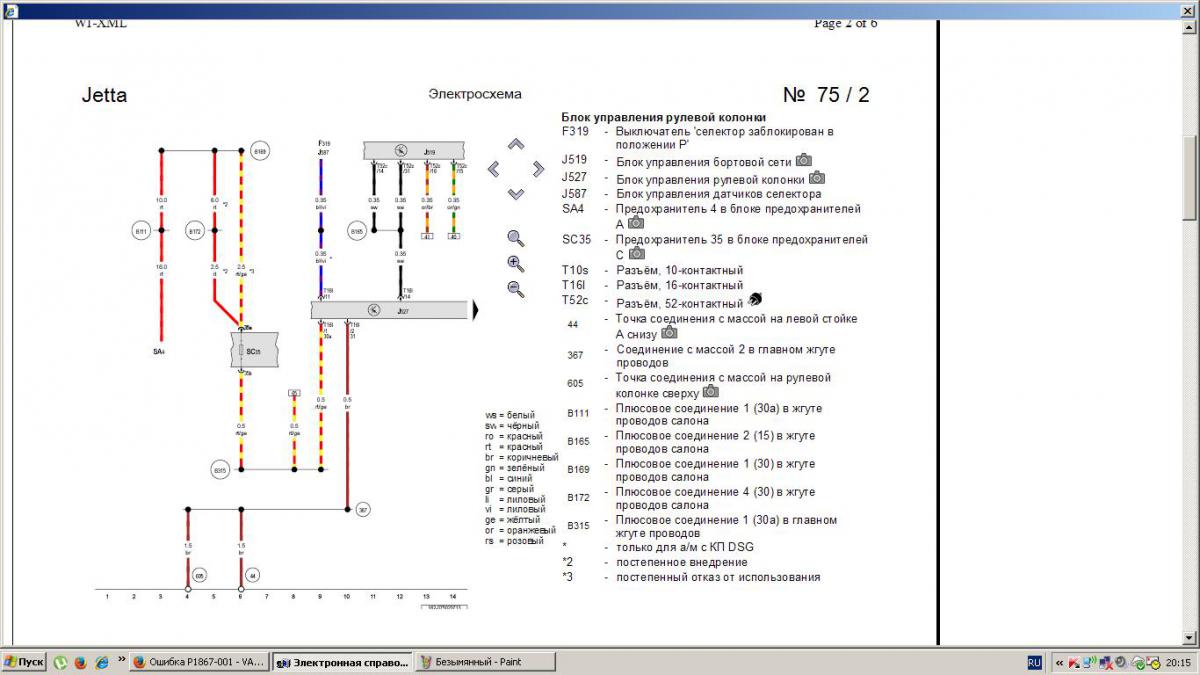The height and width of the screenshot is (675, 1200).
Task: Expand hidden system tray icons
Action: coord(1059,662)
